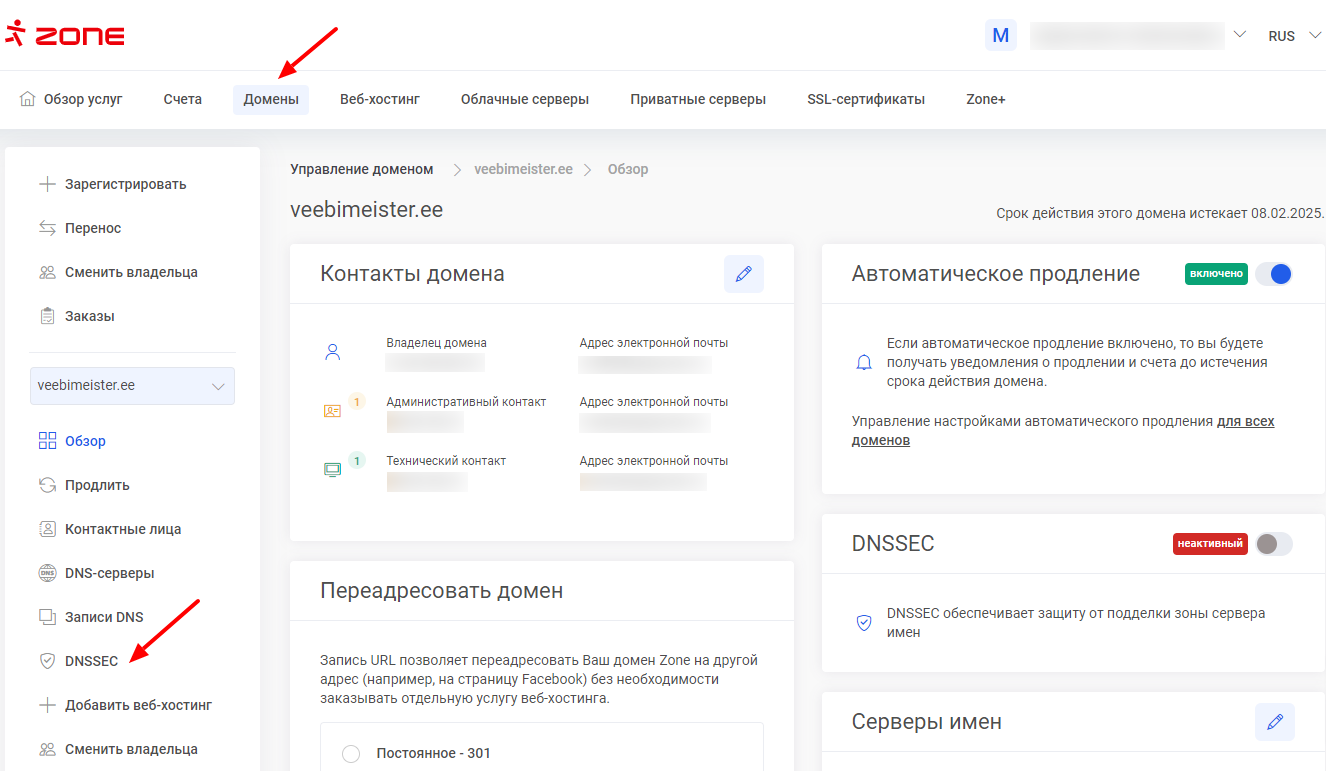Click the user avatar M icon
Screen dimensions: 1326x771
(1000, 36)
